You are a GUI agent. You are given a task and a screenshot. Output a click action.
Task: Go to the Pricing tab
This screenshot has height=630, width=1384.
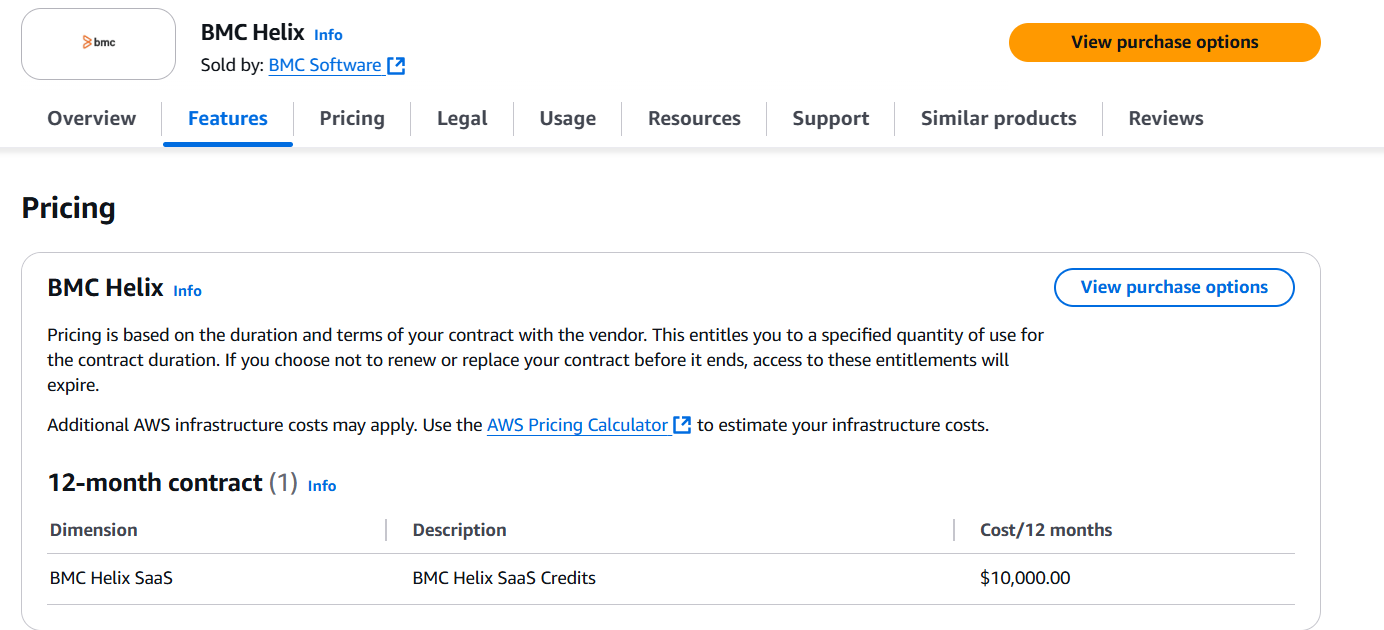352,118
